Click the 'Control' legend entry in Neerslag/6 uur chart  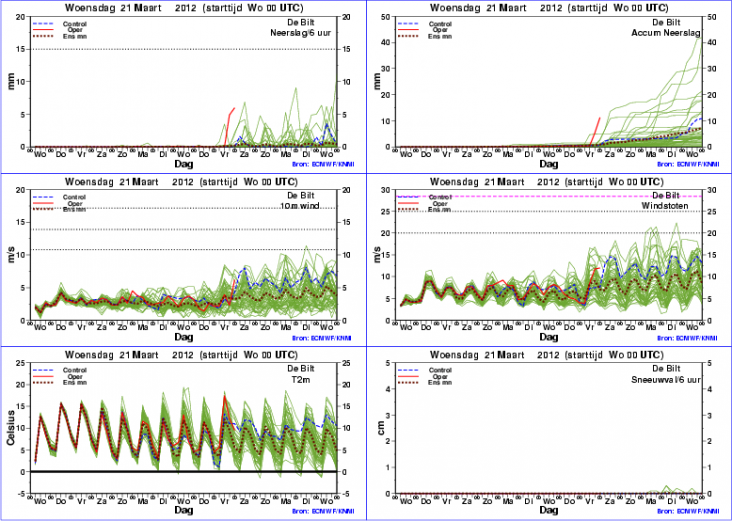(75, 24)
